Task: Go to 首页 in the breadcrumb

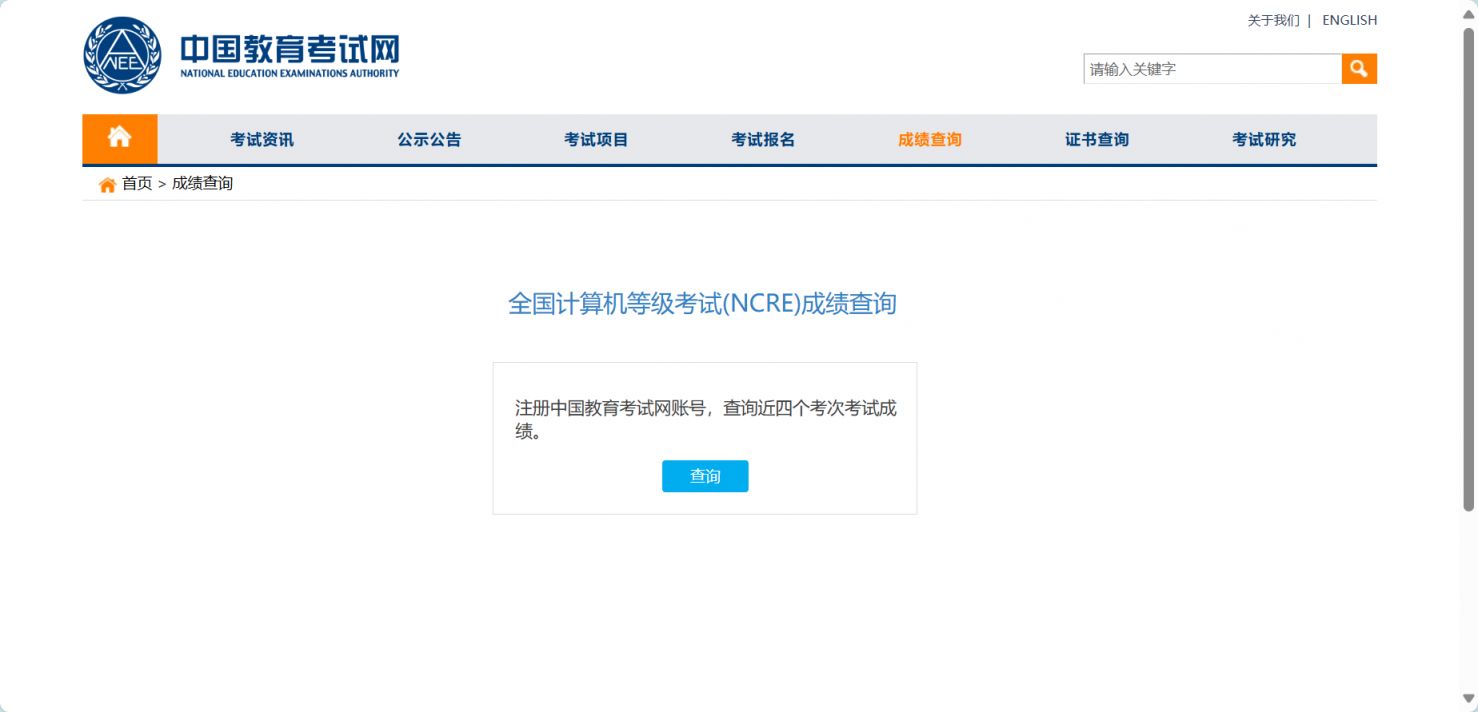Action: point(137,184)
